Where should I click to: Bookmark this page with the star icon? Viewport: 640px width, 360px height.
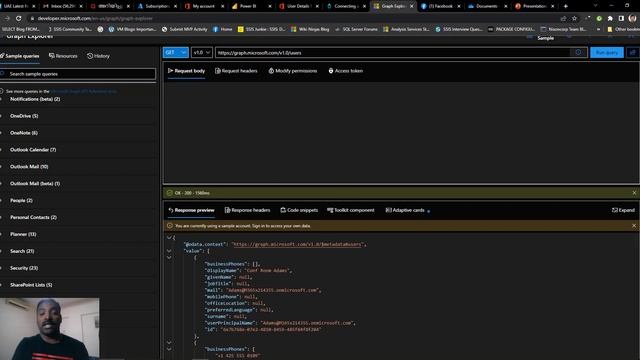tap(574, 18)
